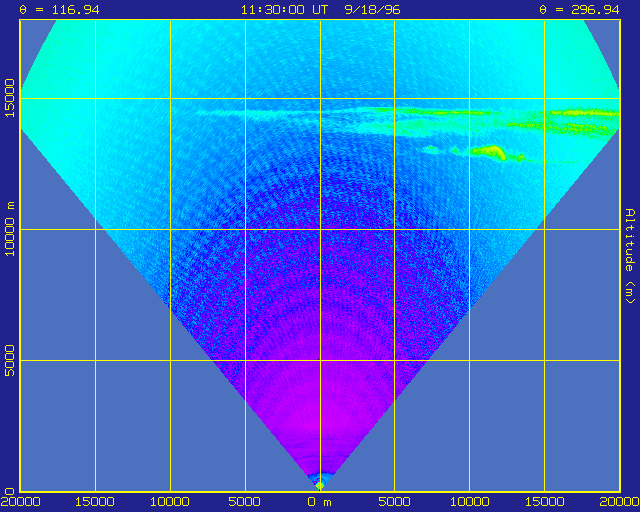Click the 10000 m altitude axis label
Screen dimensions: 640x512
[x=9, y=229]
